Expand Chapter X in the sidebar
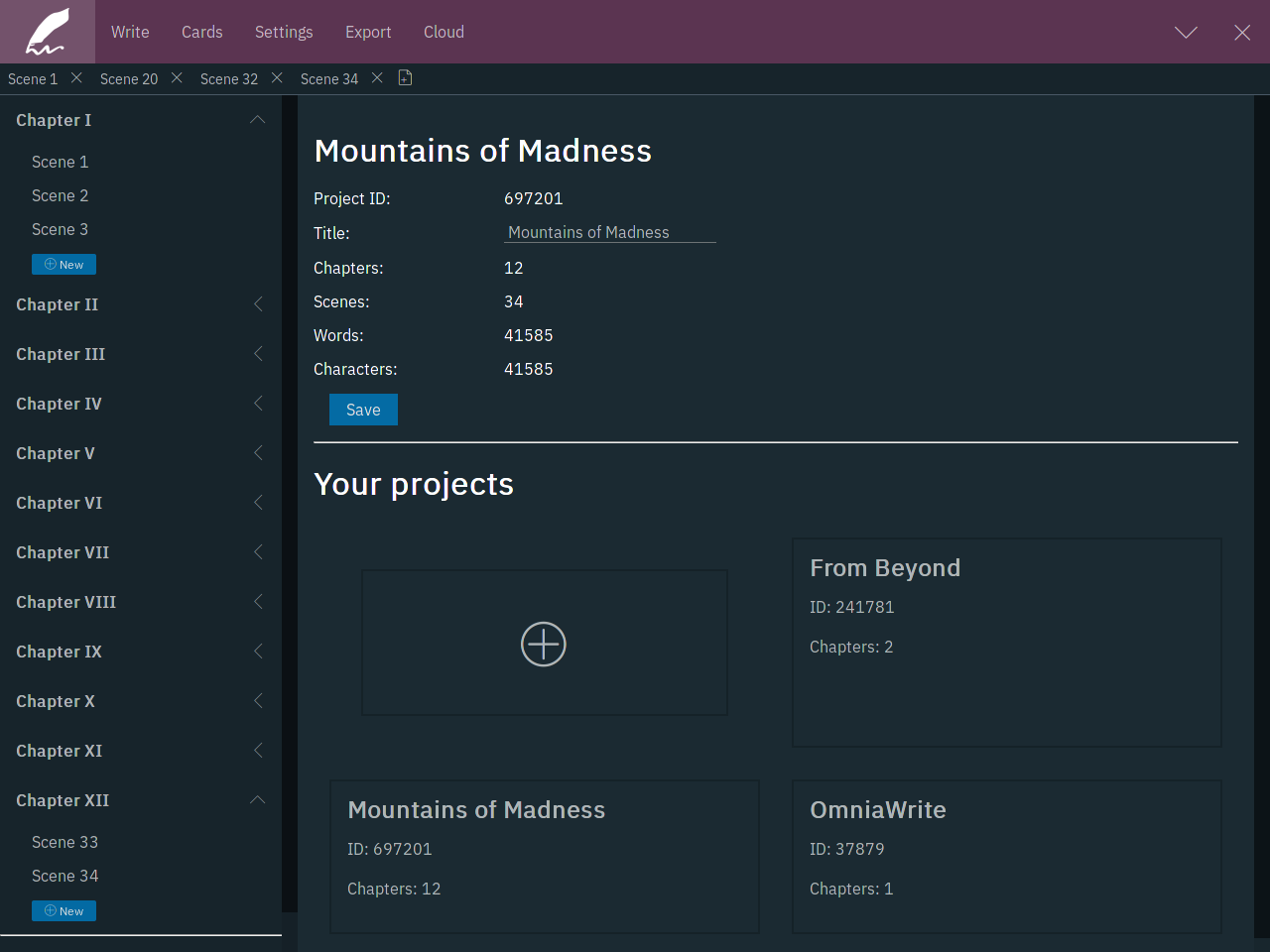Screen dimensions: 1270x952 258,701
